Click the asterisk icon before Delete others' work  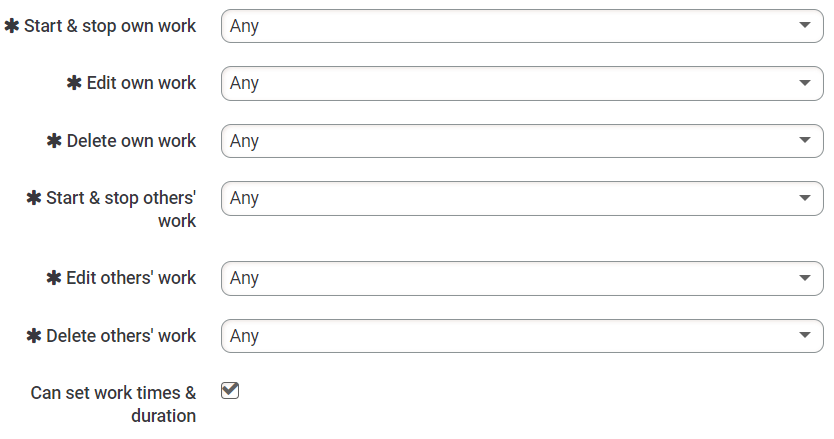pyautogui.click(x=34, y=336)
